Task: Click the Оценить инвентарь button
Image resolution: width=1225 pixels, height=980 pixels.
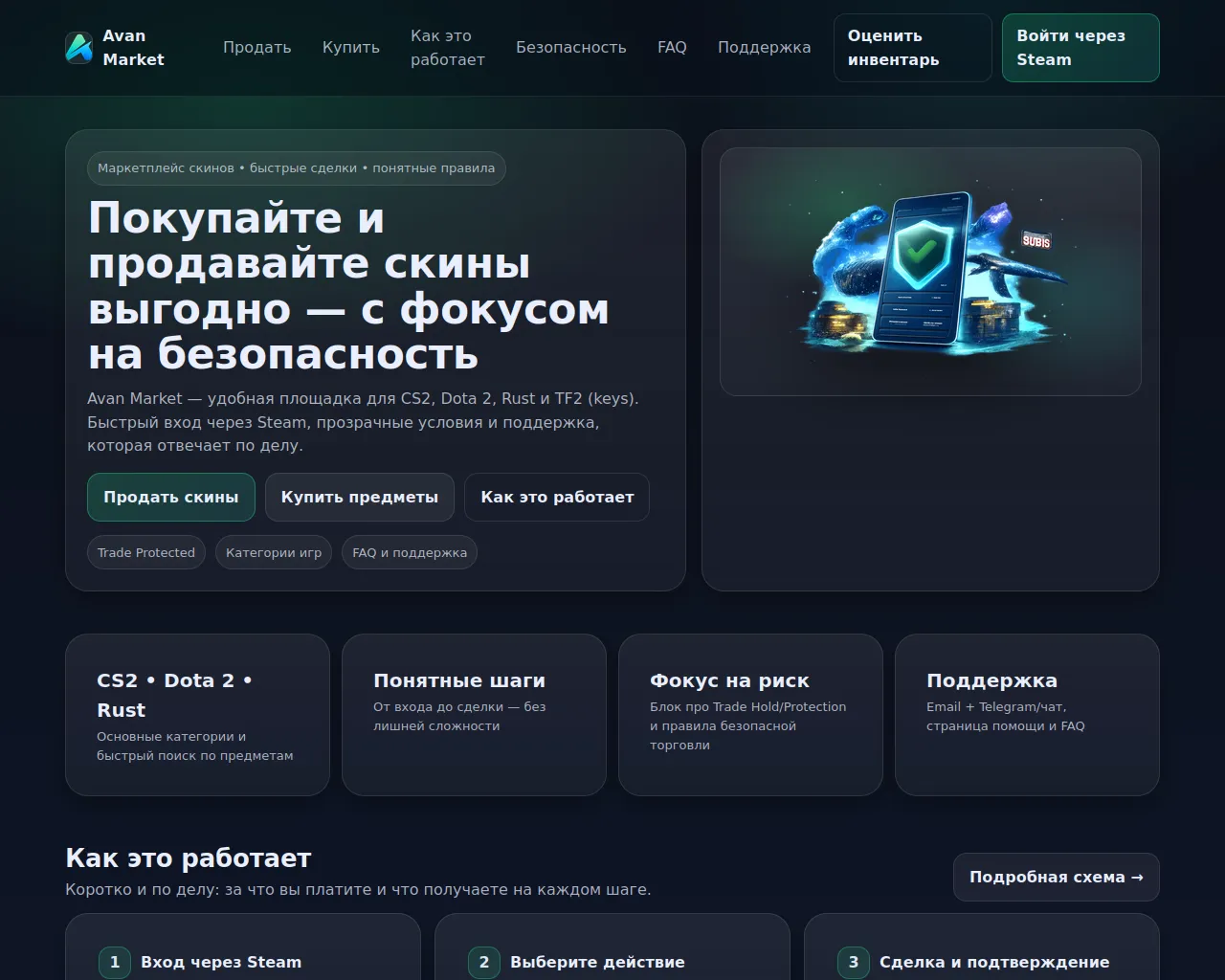Action: point(911,48)
